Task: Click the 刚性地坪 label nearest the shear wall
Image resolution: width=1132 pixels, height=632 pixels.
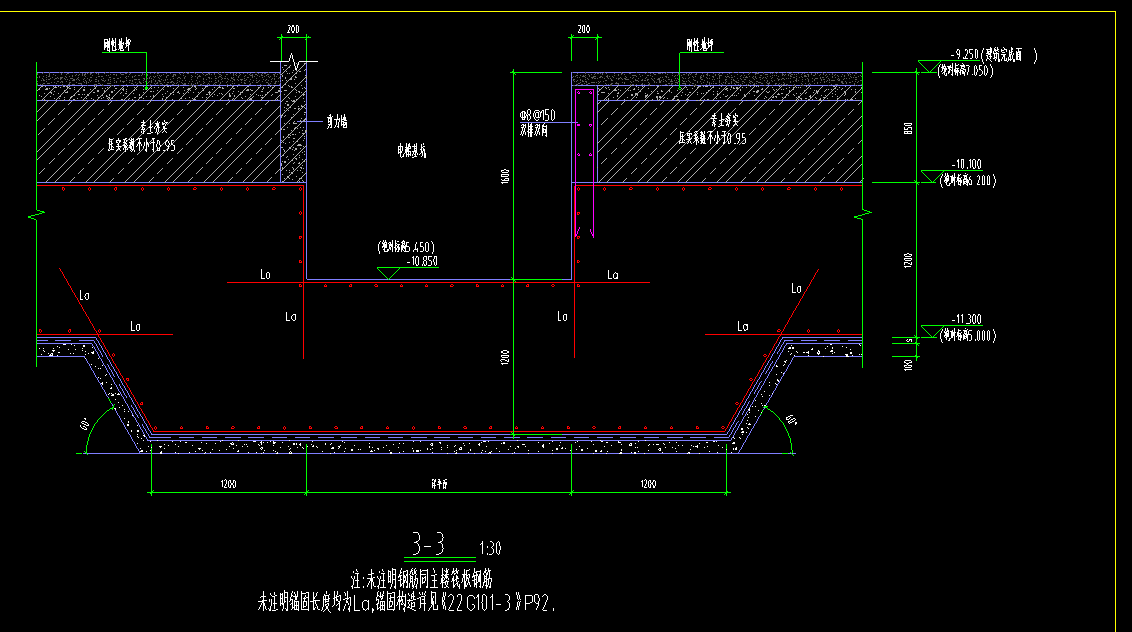Action: [x=117, y=45]
